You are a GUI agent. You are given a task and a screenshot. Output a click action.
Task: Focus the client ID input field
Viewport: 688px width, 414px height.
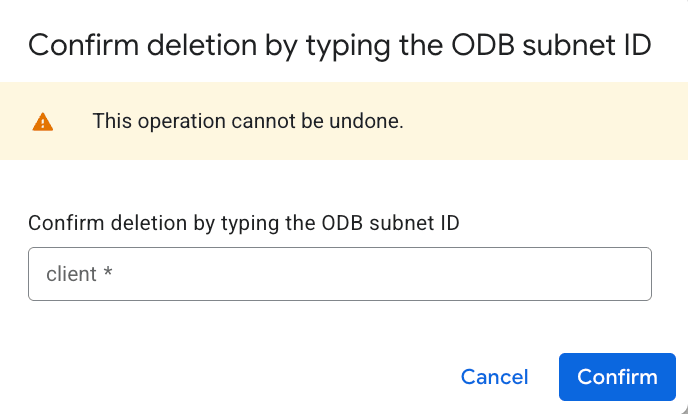pos(340,274)
